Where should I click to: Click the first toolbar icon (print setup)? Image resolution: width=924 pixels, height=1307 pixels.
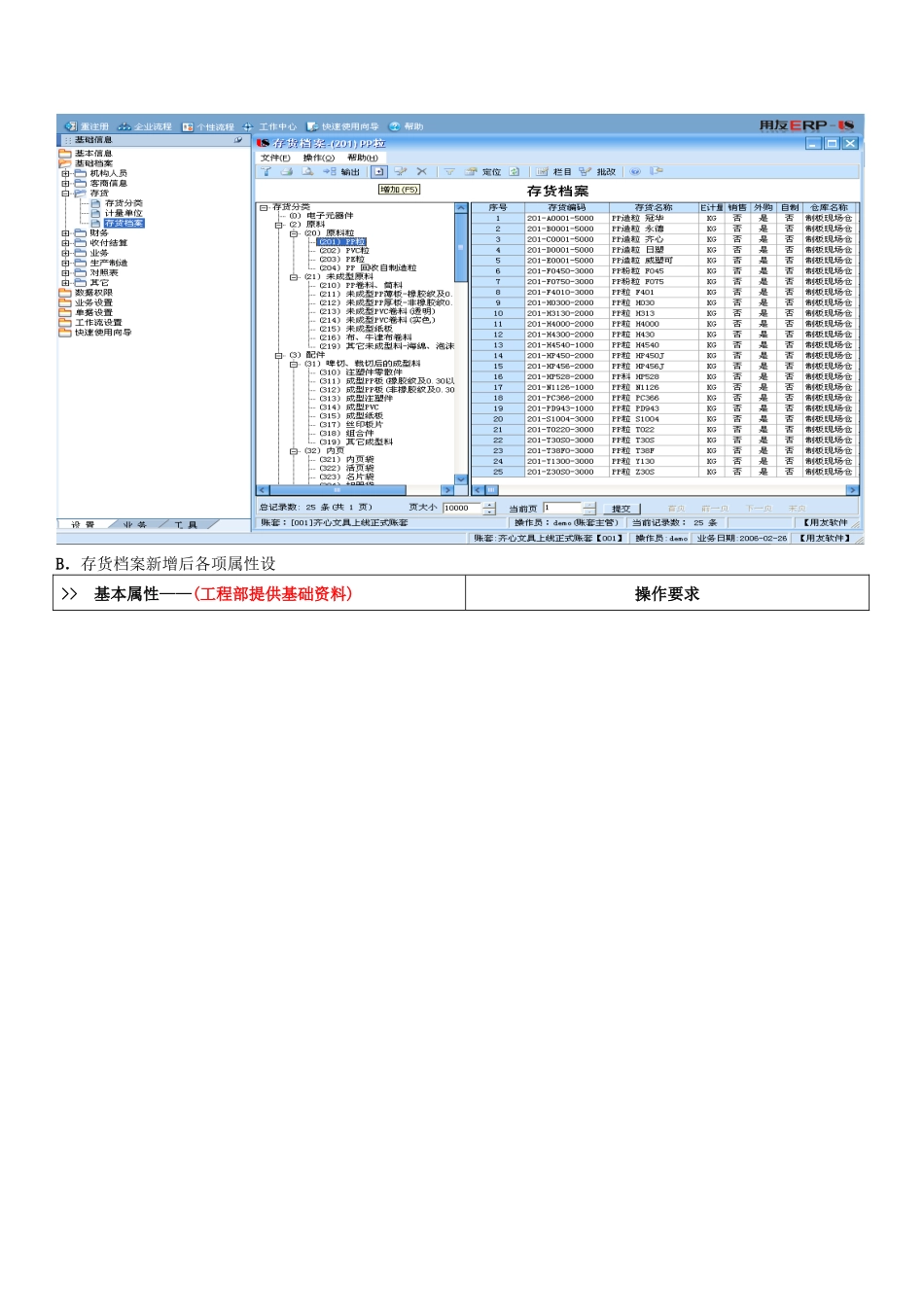tap(265, 171)
